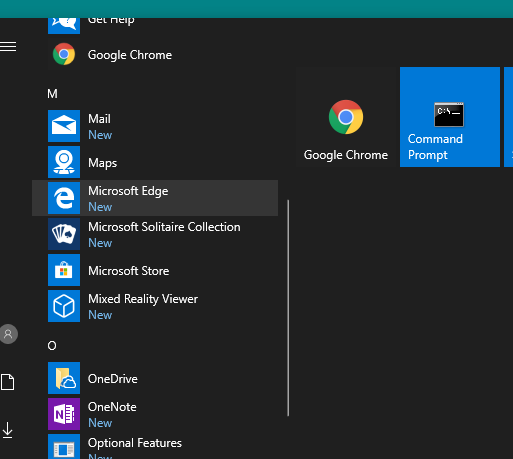513x459 pixels.
Task: Click the Maps text label
Action: 102,163
